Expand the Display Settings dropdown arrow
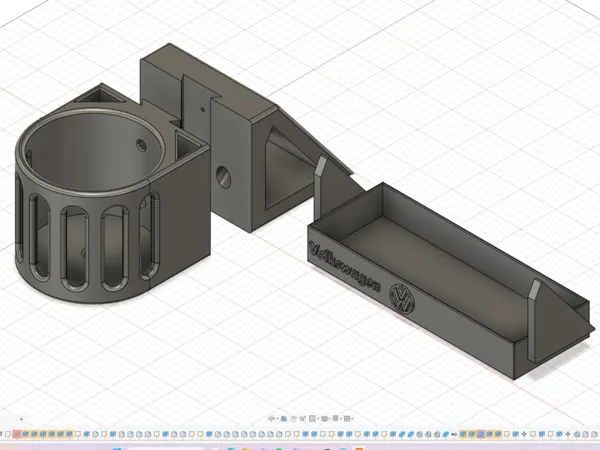Viewport: 600px width, 450px height. click(x=329, y=419)
